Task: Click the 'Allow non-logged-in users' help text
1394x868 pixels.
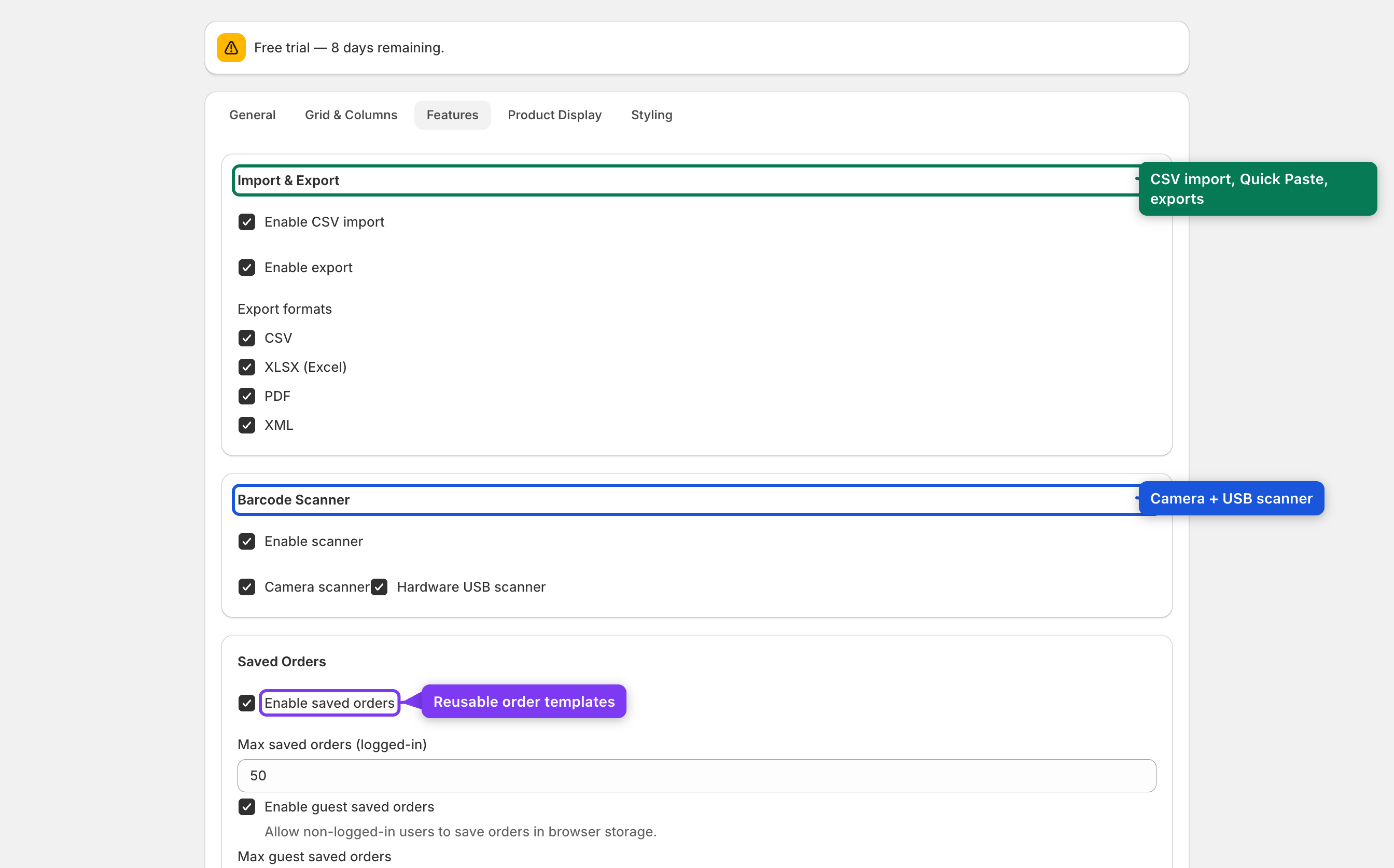Action: (461, 832)
